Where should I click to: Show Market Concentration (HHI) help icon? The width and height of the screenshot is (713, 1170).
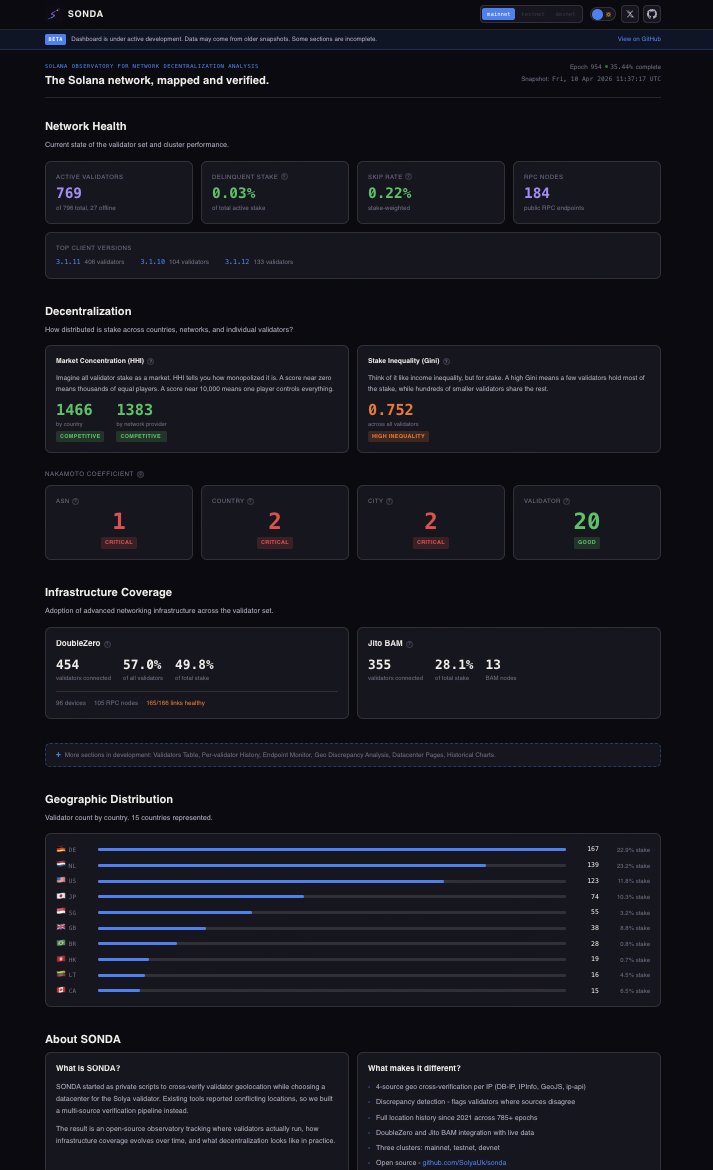pos(151,361)
